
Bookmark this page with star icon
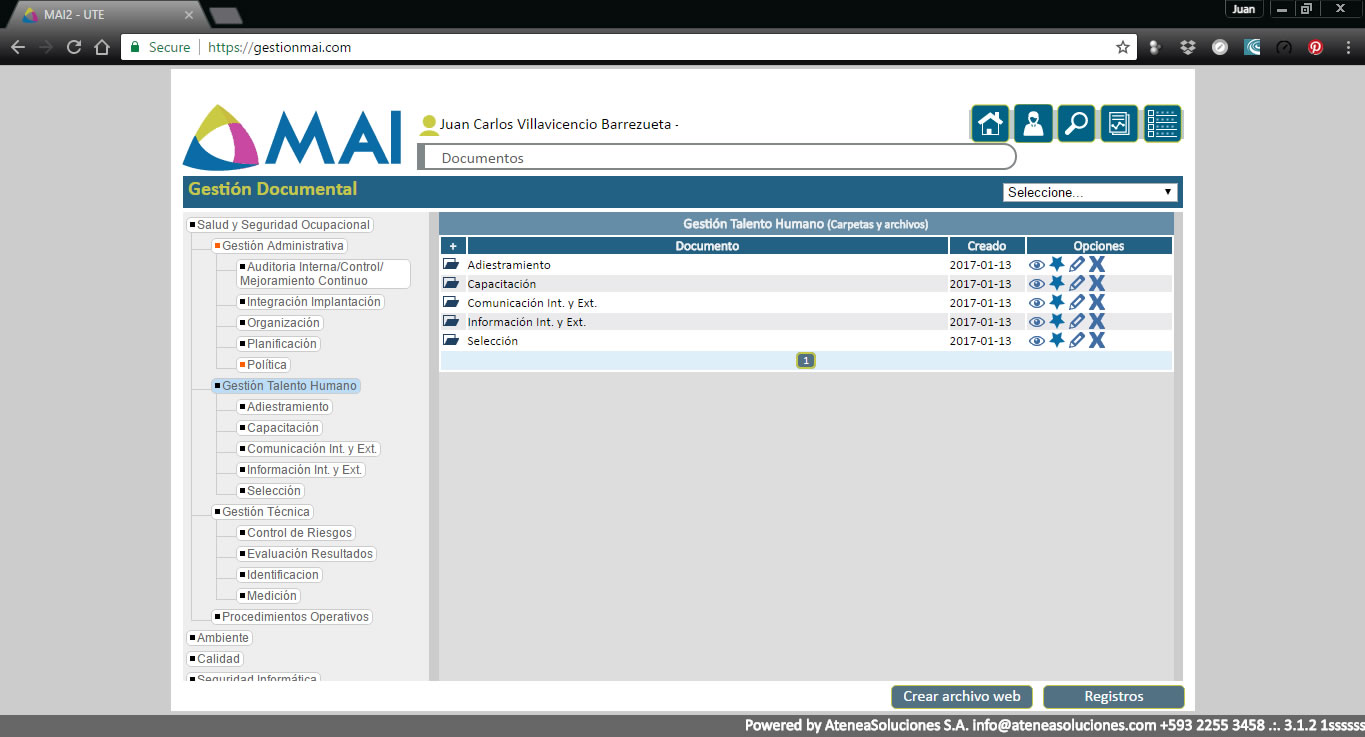tap(1122, 47)
